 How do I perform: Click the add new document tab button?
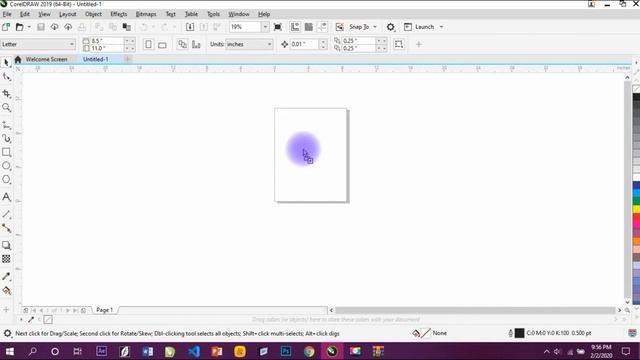tap(127, 59)
